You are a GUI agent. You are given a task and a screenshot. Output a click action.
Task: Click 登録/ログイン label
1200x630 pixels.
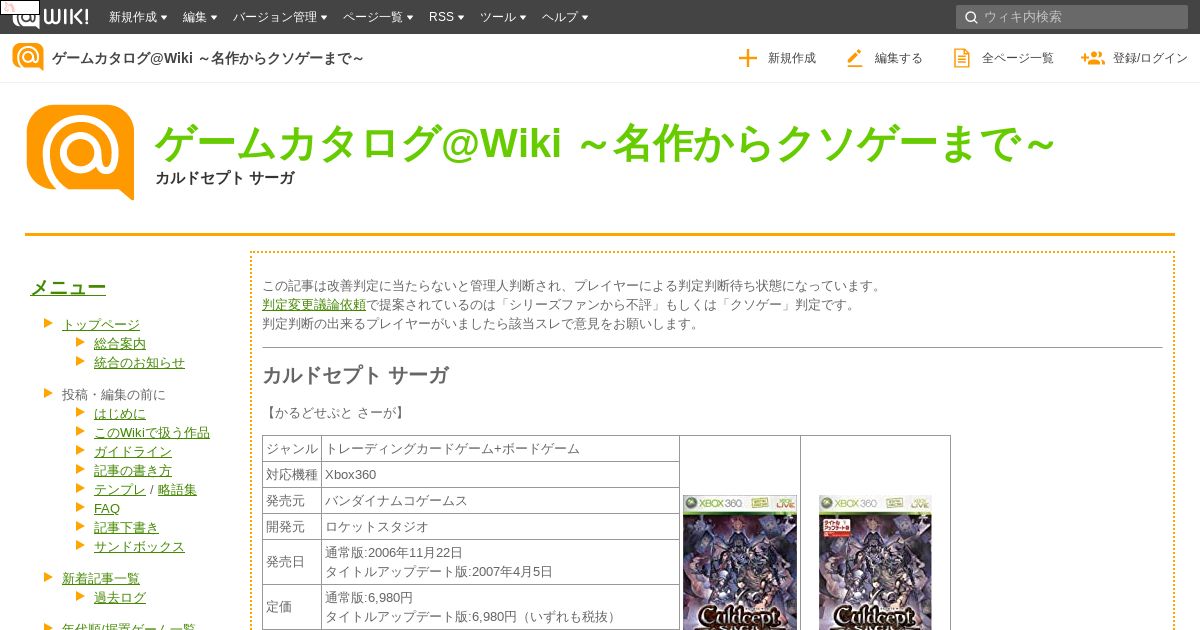pyautogui.click(x=1150, y=58)
